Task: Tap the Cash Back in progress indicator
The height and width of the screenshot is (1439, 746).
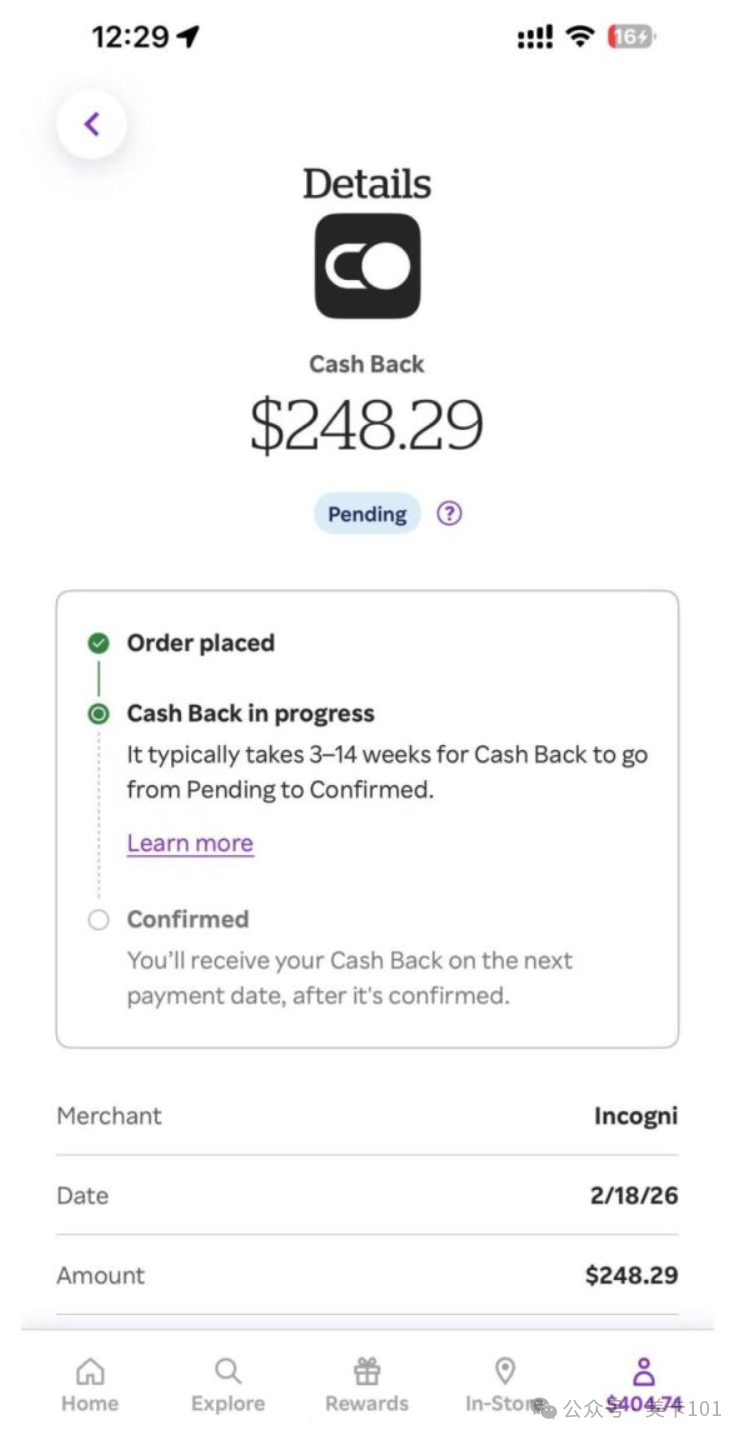Action: [98, 714]
